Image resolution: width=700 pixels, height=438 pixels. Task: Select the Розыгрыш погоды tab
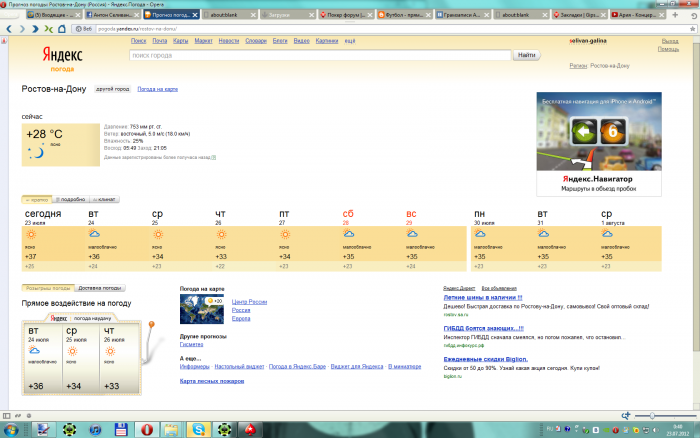48,288
